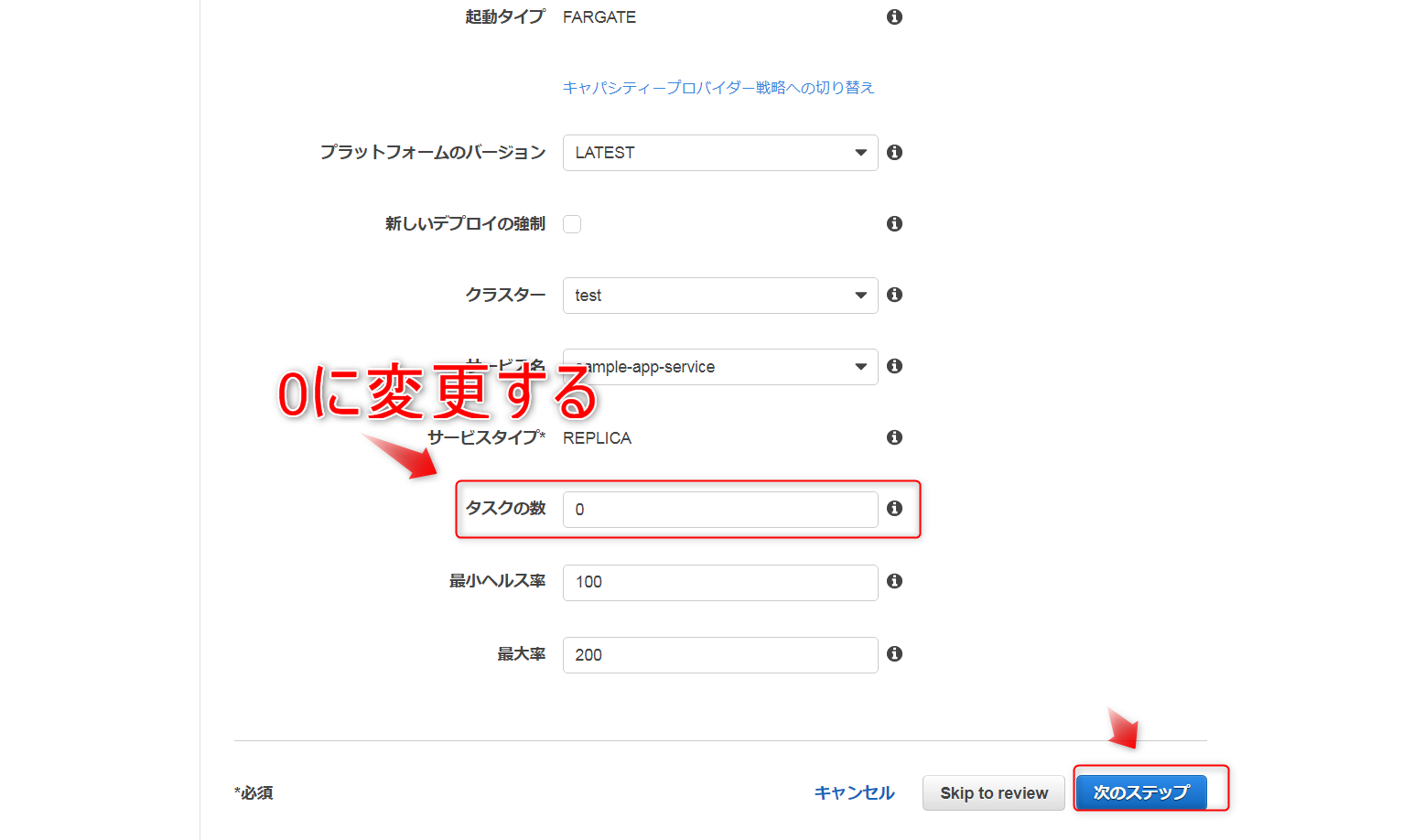
Task: Click the 次のステップ button
Action: coord(1141,792)
